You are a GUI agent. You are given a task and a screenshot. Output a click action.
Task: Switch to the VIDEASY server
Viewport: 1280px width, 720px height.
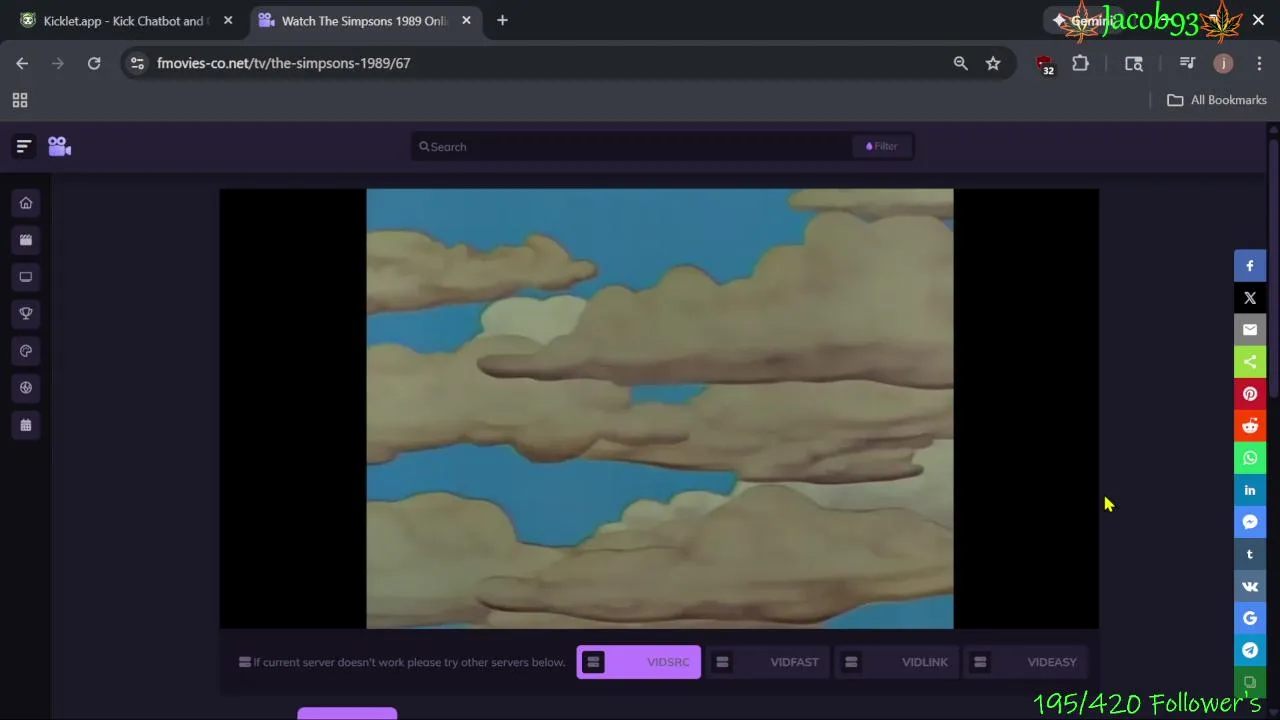coord(1026,662)
